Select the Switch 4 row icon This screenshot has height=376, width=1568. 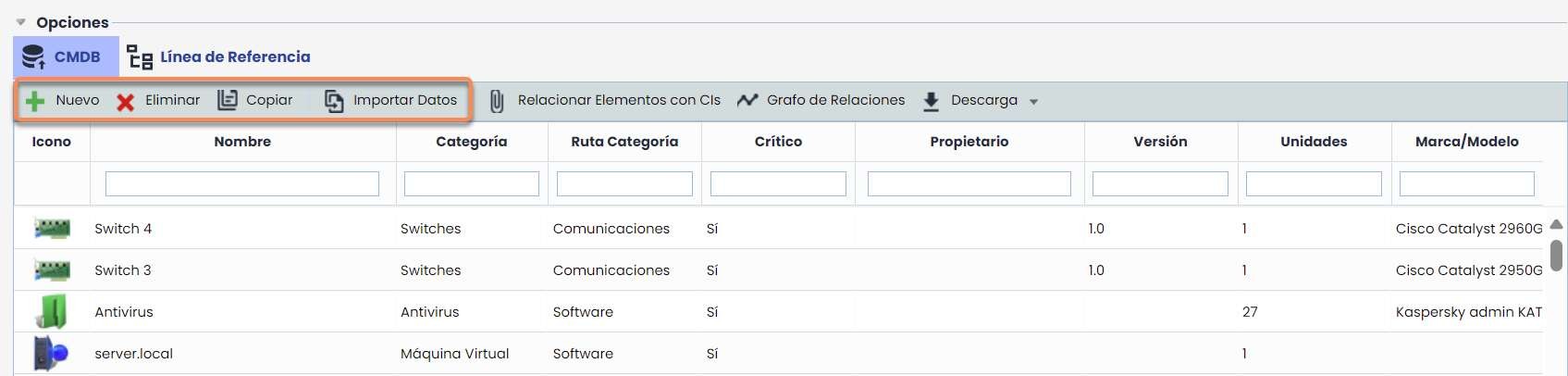(x=52, y=229)
